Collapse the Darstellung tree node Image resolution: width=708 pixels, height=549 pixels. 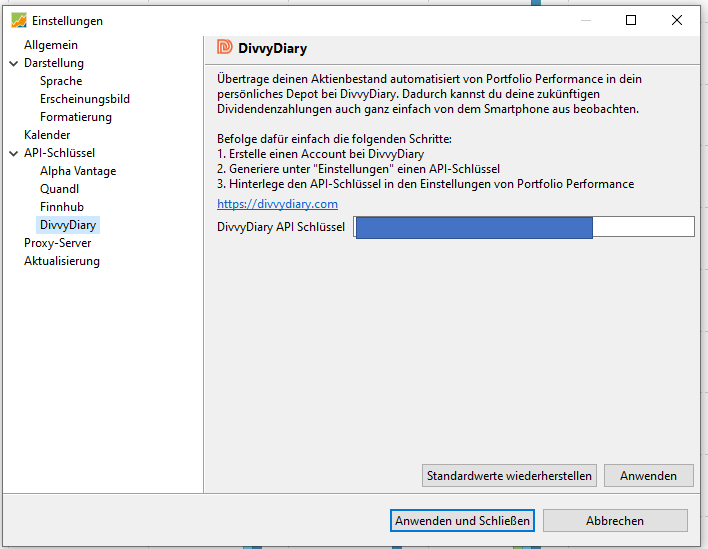click(x=14, y=63)
